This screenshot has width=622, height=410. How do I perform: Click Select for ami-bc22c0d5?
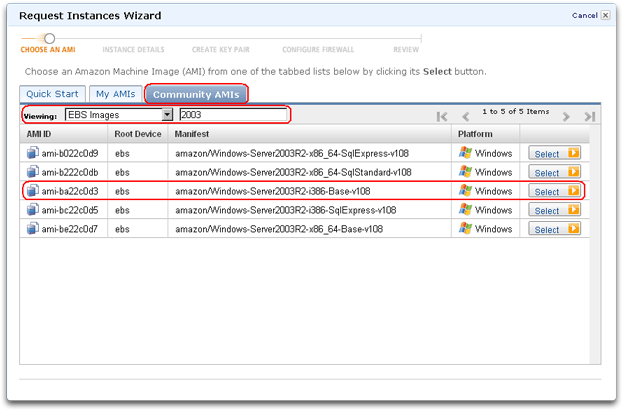tap(555, 210)
